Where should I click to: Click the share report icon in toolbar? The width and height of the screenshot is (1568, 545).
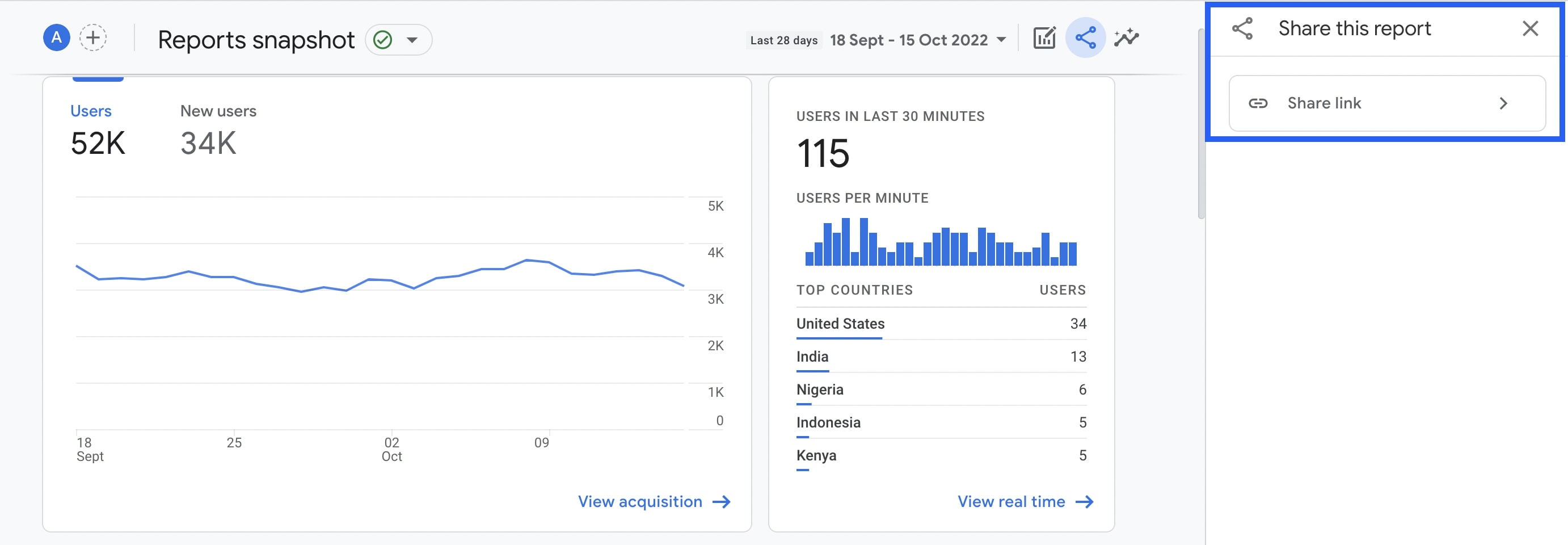1085,39
